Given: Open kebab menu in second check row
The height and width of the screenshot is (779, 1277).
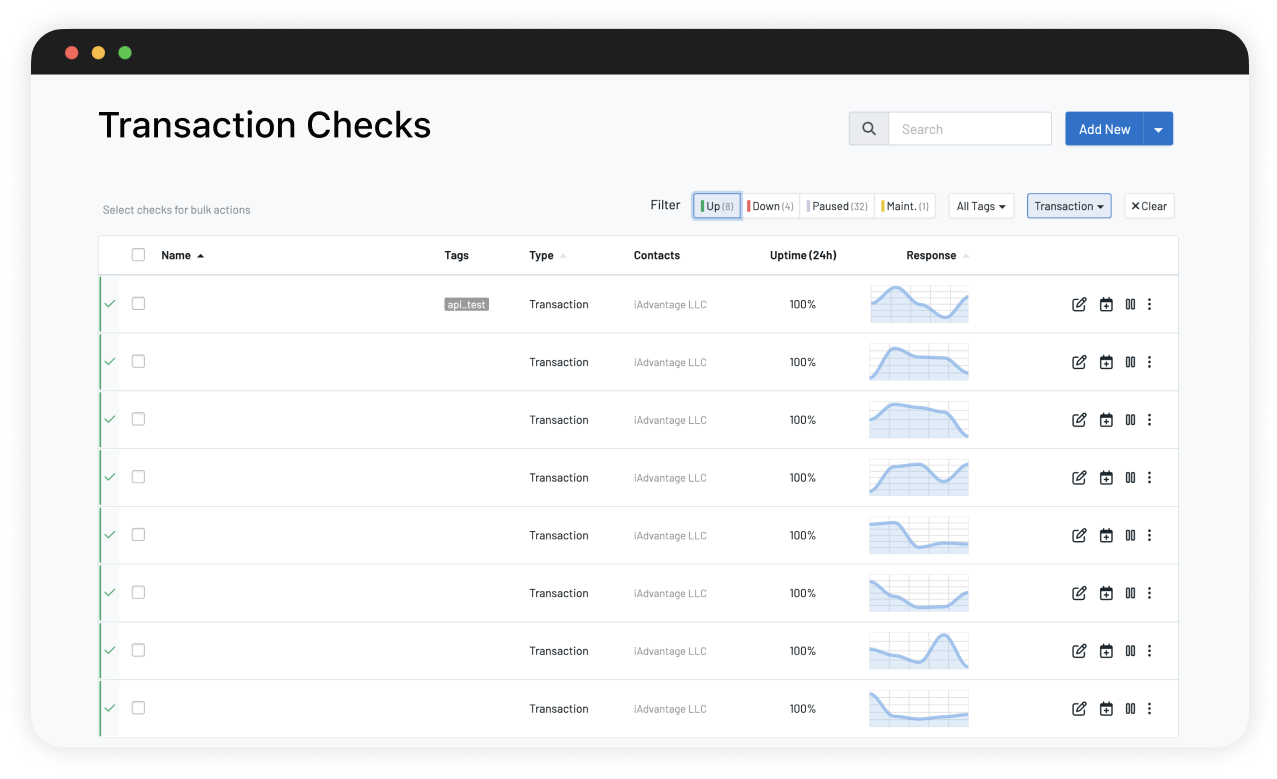Looking at the screenshot, I should [x=1149, y=362].
